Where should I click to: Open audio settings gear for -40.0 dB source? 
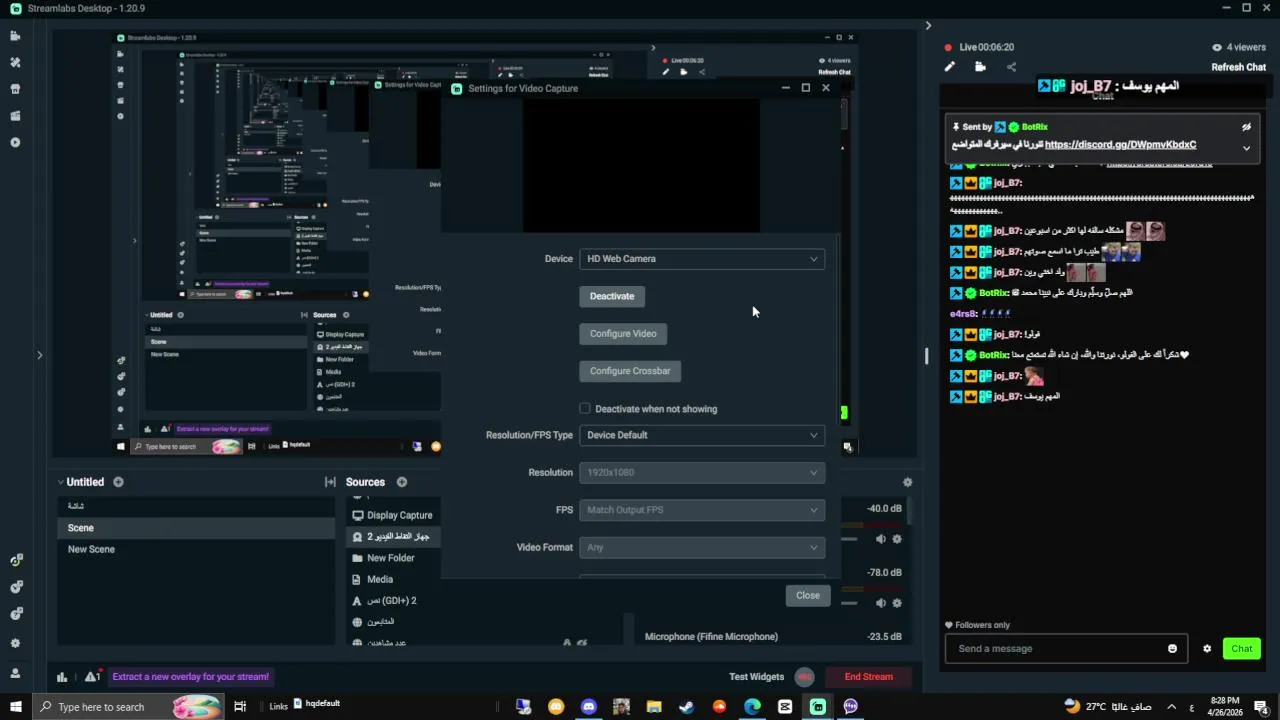click(897, 539)
